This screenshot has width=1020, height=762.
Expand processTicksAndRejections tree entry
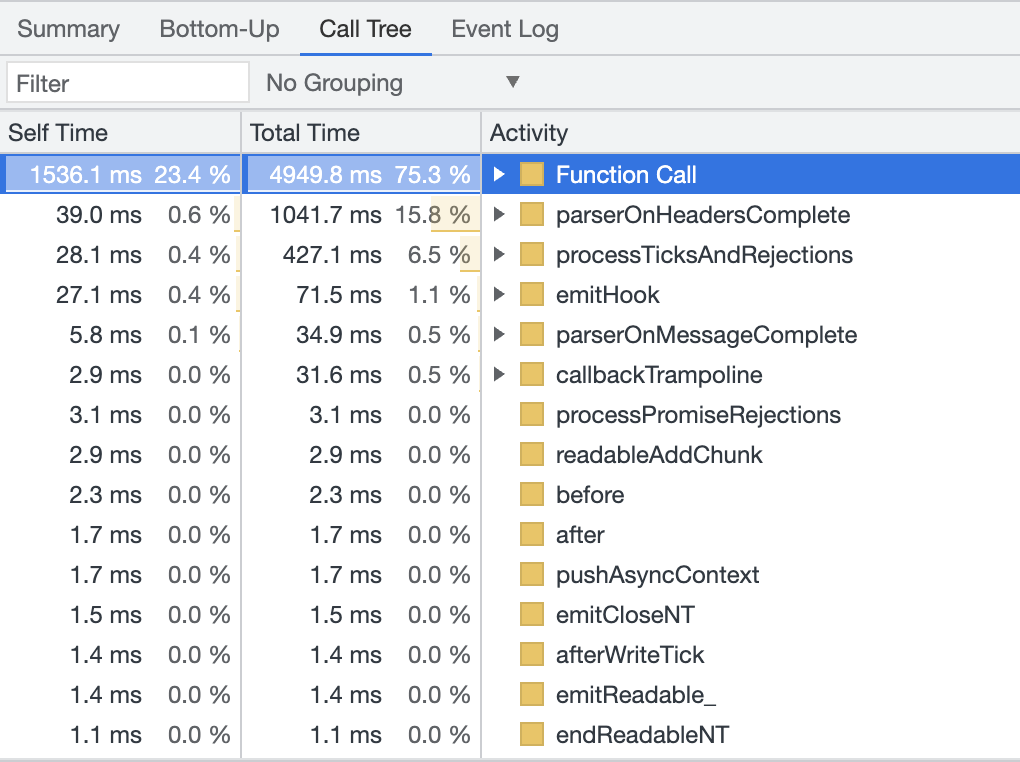click(500, 255)
